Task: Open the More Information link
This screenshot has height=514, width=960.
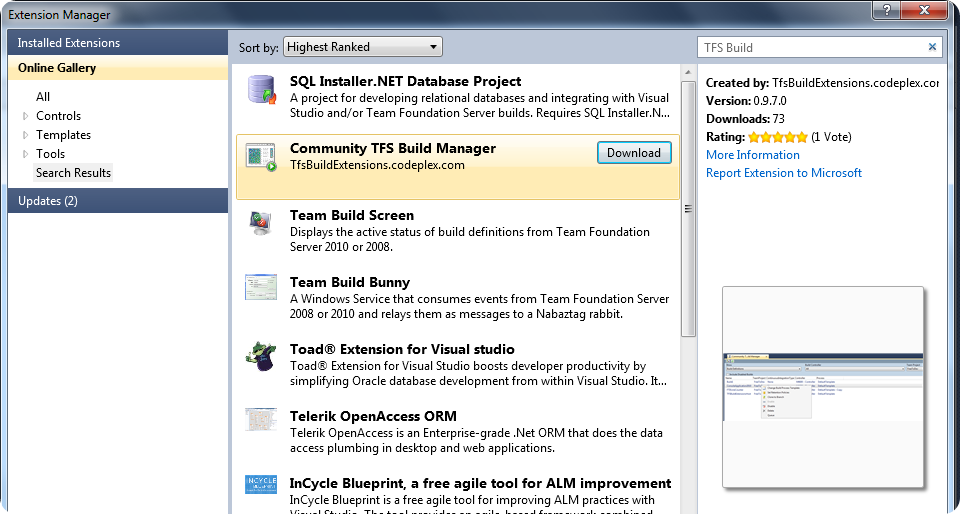Action: pos(752,155)
